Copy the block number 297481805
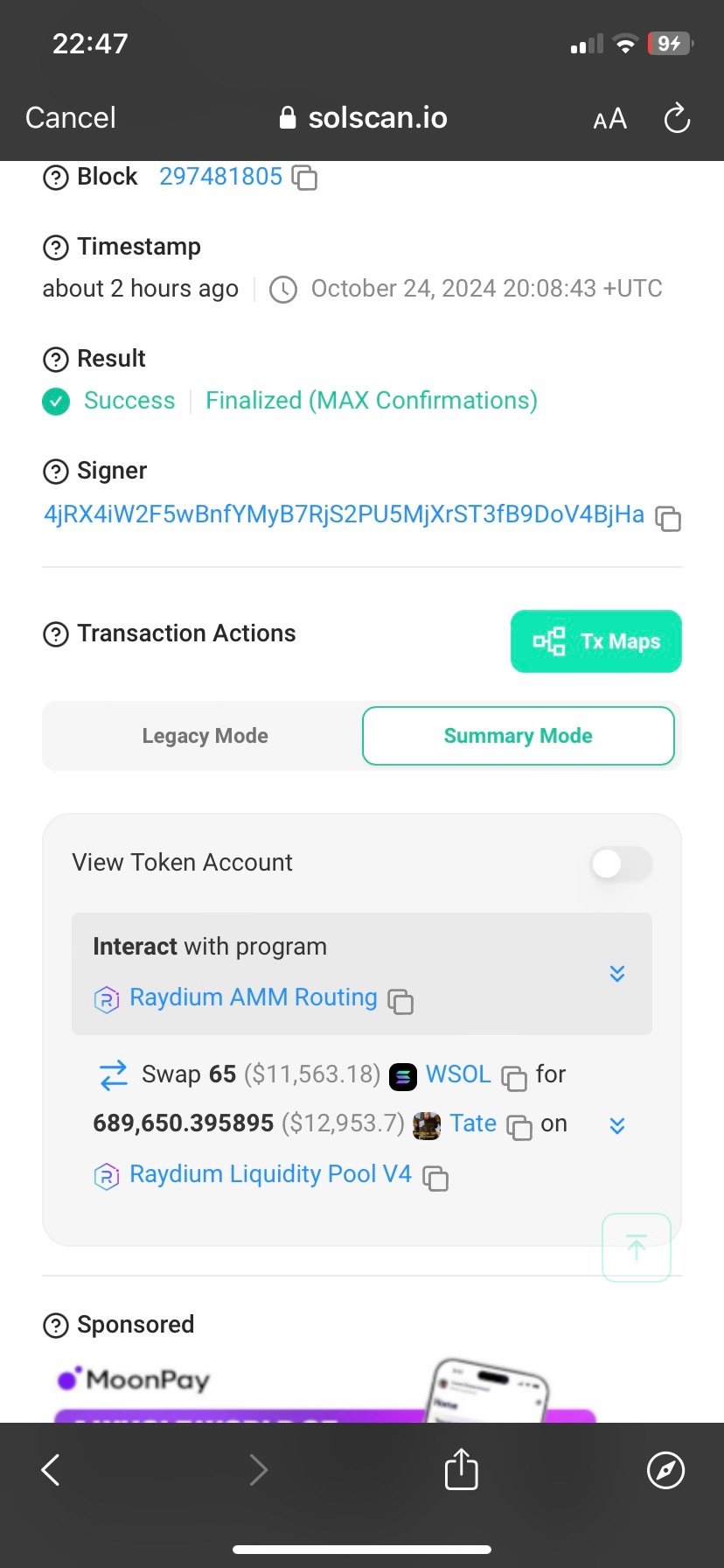This screenshot has width=724, height=1568. [304, 178]
